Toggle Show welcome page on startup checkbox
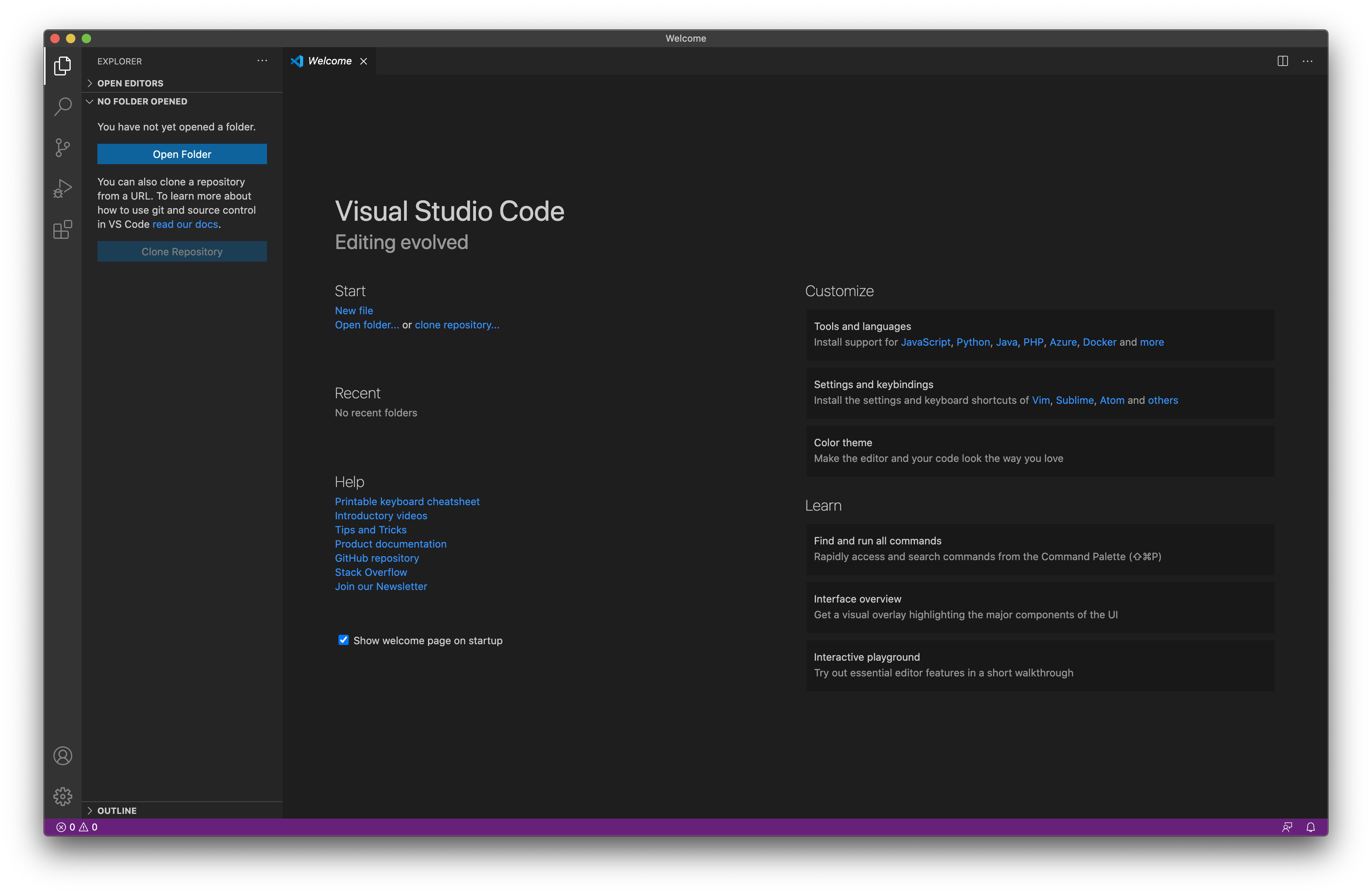 (344, 639)
